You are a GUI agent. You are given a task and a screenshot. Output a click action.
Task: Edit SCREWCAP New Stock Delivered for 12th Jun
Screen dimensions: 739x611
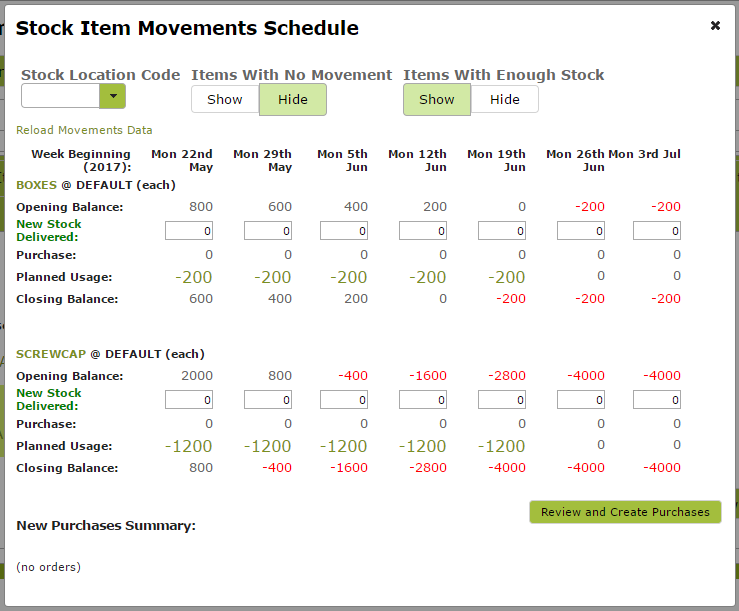tap(423, 400)
